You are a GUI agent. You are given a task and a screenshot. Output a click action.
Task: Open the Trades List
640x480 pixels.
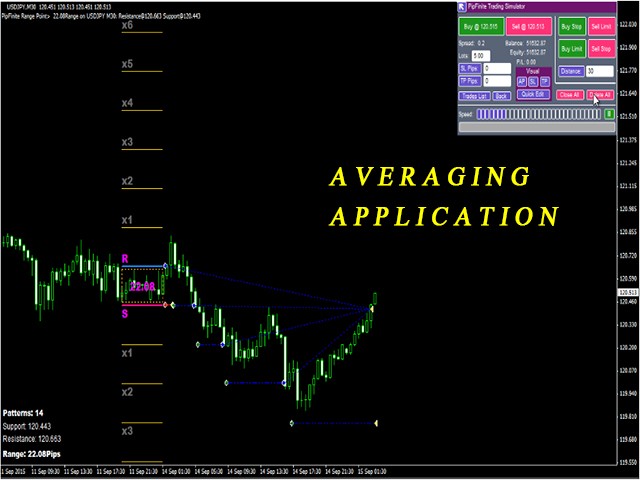pos(472,96)
